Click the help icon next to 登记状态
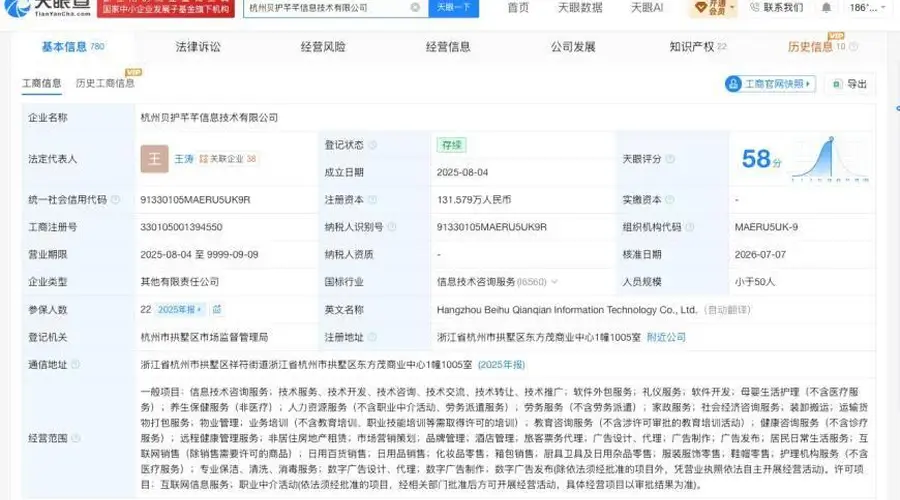Screen dimensions: 900x500 tap(373, 145)
